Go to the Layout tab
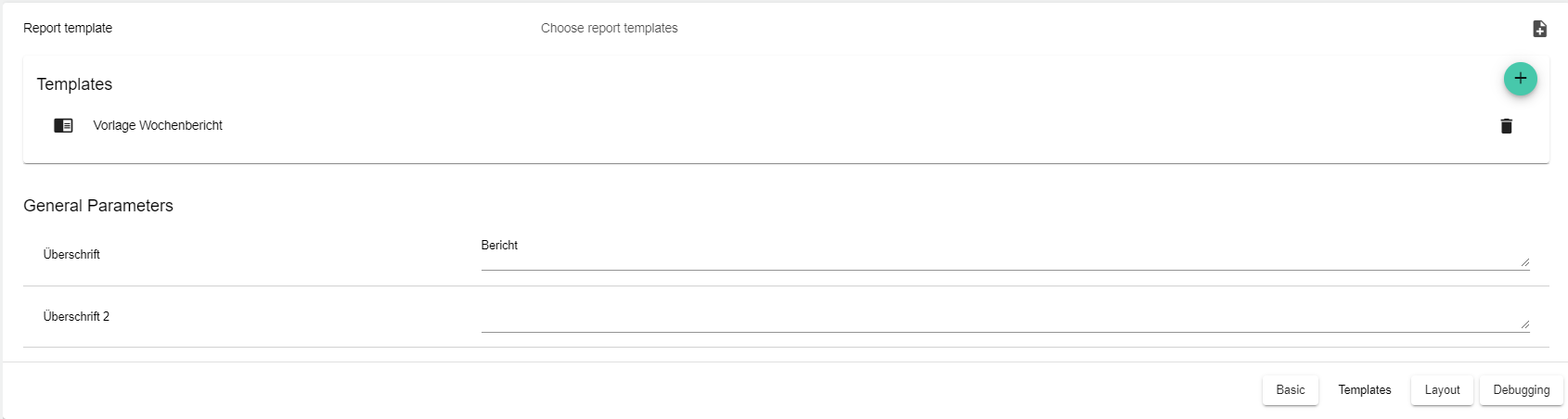 (x=1442, y=390)
